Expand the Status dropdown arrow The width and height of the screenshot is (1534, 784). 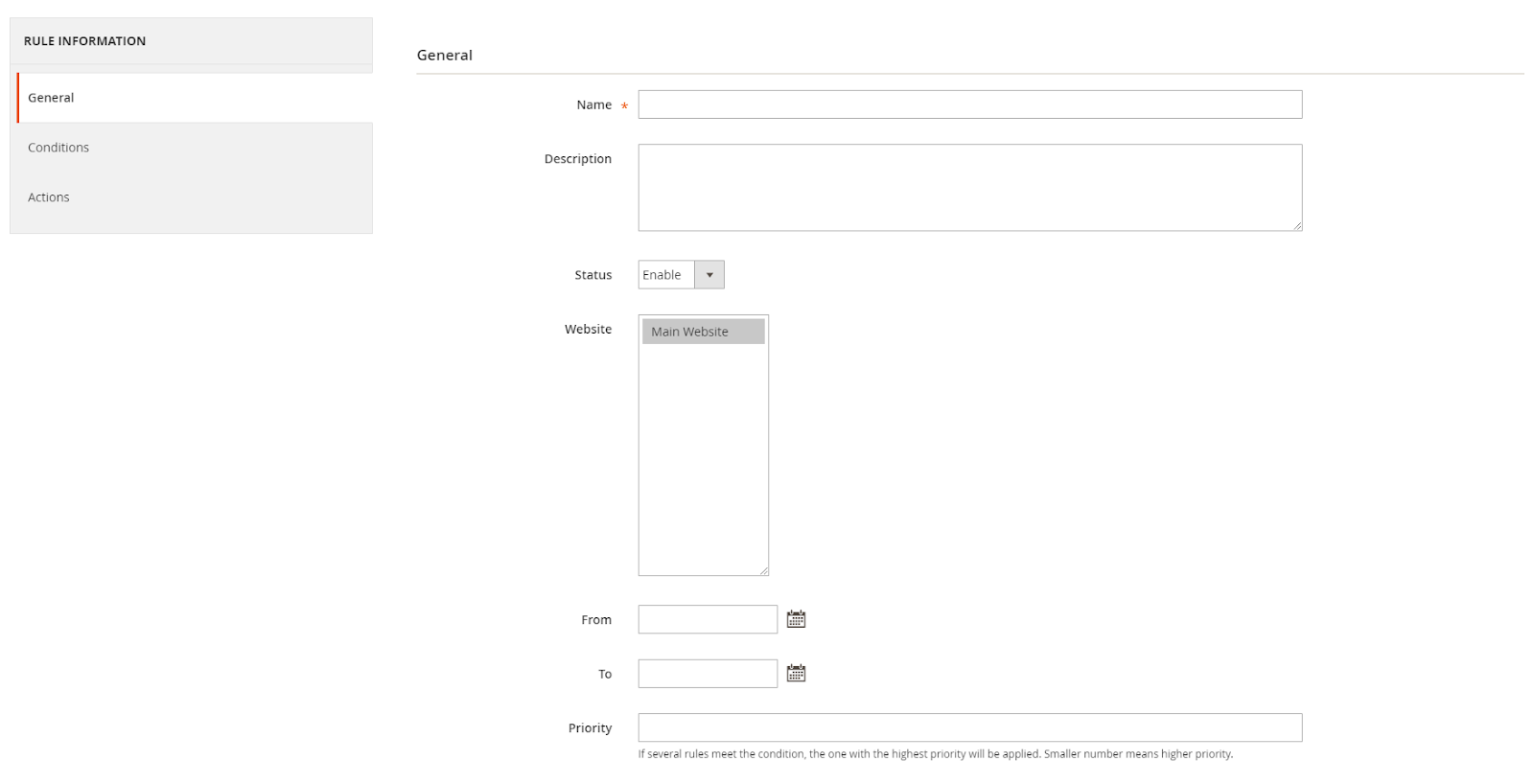[x=709, y=275]
